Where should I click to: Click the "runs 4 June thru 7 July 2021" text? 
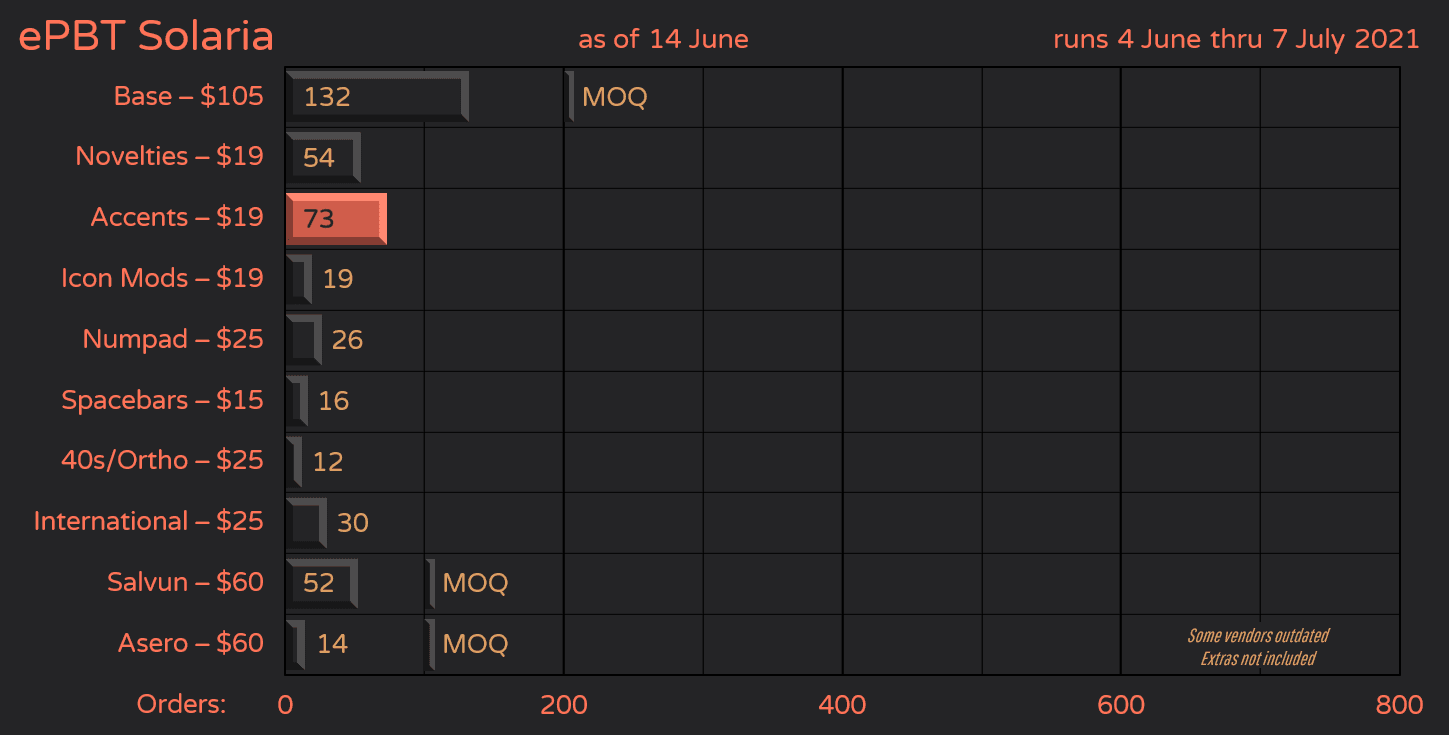[1236, 40]
